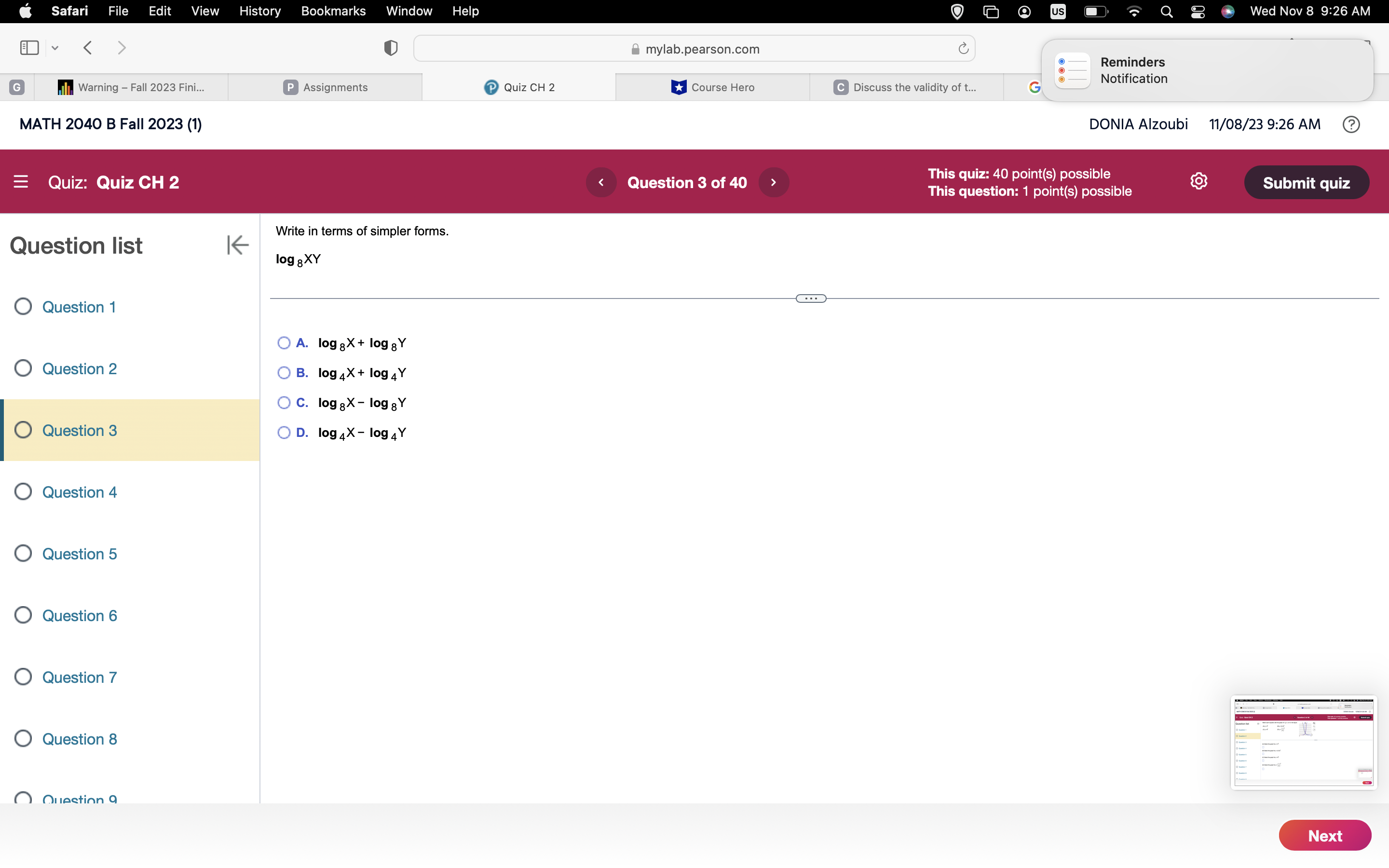Click the Next button
The width and height of the screenshot is (1389, 868).
click(x=1324, y=835)
